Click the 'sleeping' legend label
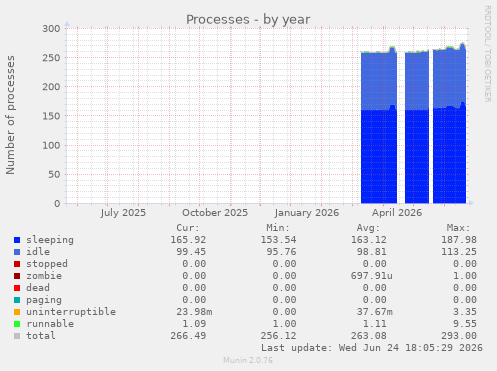 pos(50,240)
